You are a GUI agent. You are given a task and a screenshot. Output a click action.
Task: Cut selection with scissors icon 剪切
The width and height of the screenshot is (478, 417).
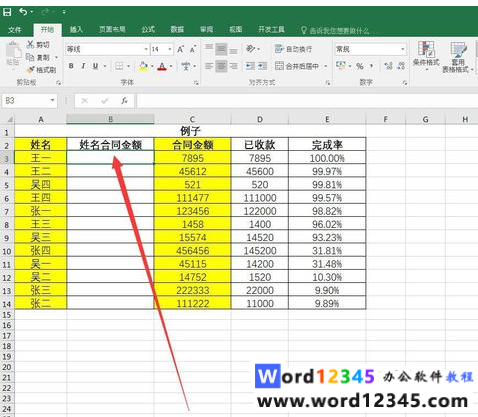37,45
